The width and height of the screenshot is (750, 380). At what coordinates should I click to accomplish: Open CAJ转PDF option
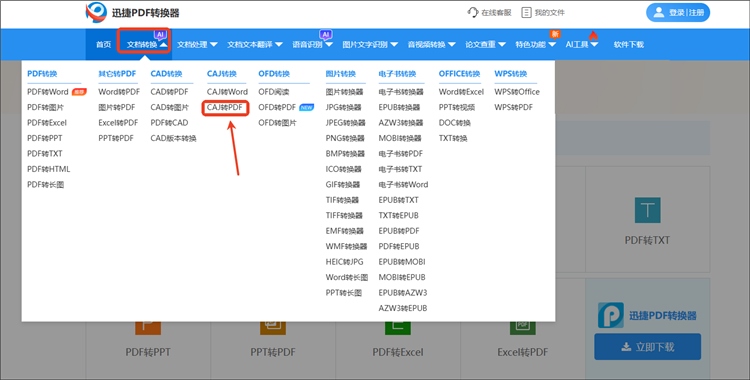225,108
